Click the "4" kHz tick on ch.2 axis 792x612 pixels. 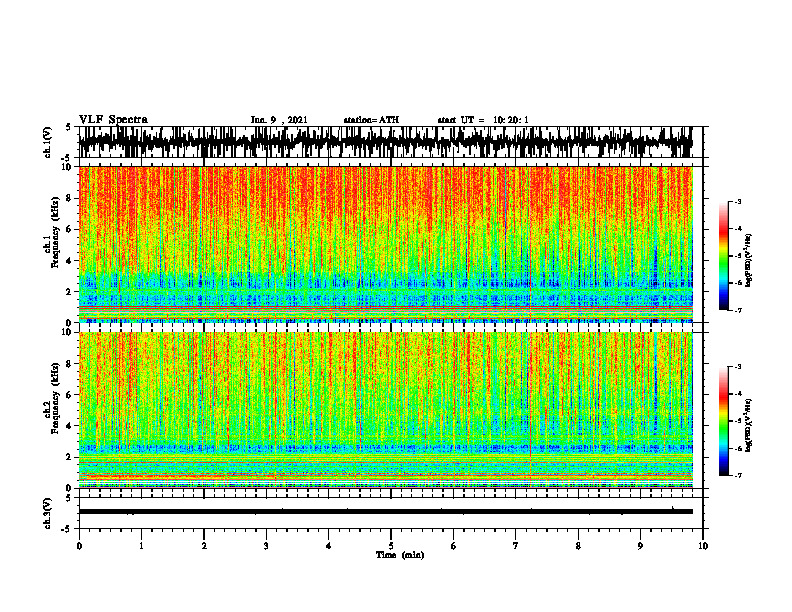click(69, 426)
